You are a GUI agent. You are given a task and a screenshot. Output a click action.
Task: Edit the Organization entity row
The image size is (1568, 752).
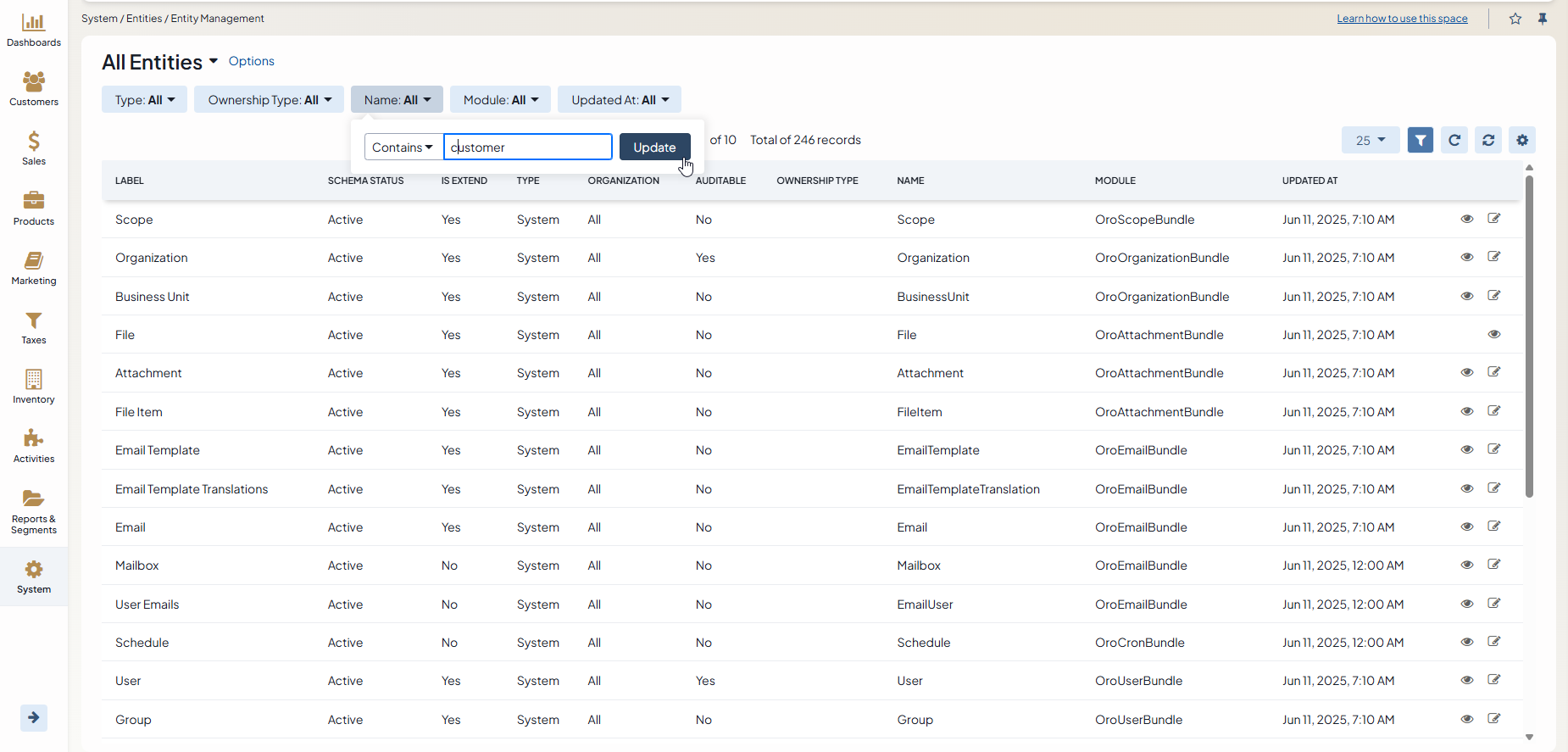coord(1494,257)
